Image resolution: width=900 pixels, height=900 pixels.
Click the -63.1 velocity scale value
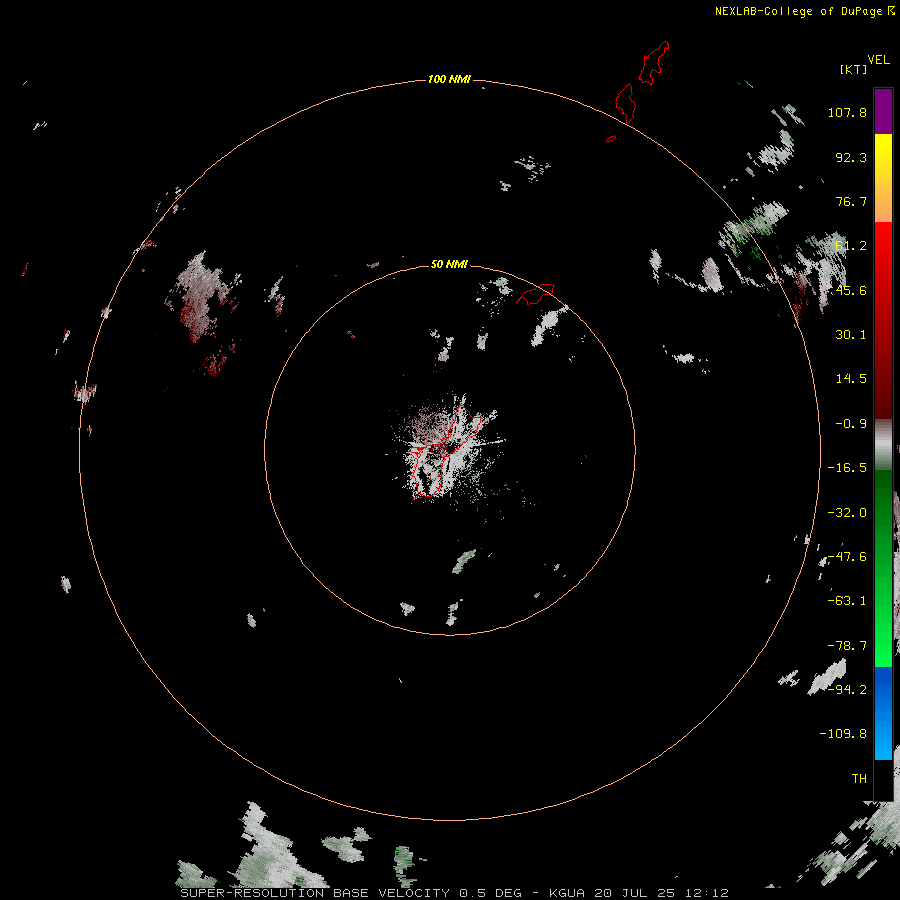coord(847,601)
